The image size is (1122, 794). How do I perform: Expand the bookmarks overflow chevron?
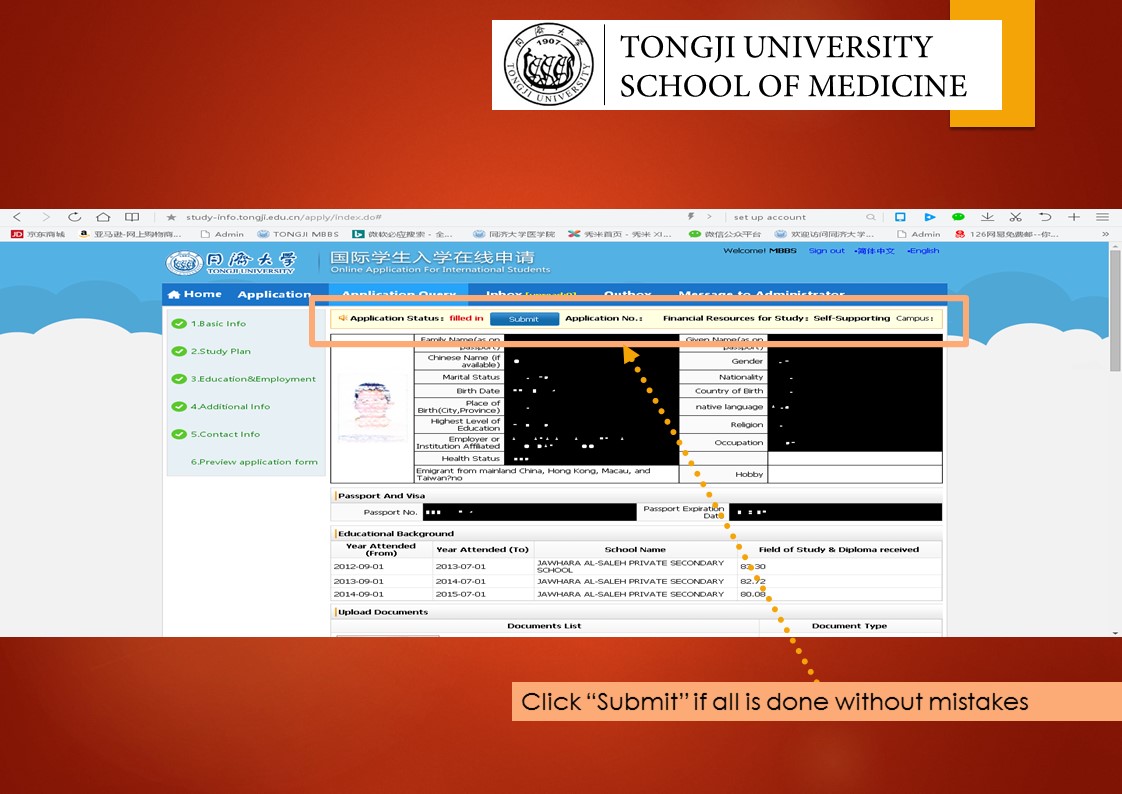click(x=1105, y=234)
